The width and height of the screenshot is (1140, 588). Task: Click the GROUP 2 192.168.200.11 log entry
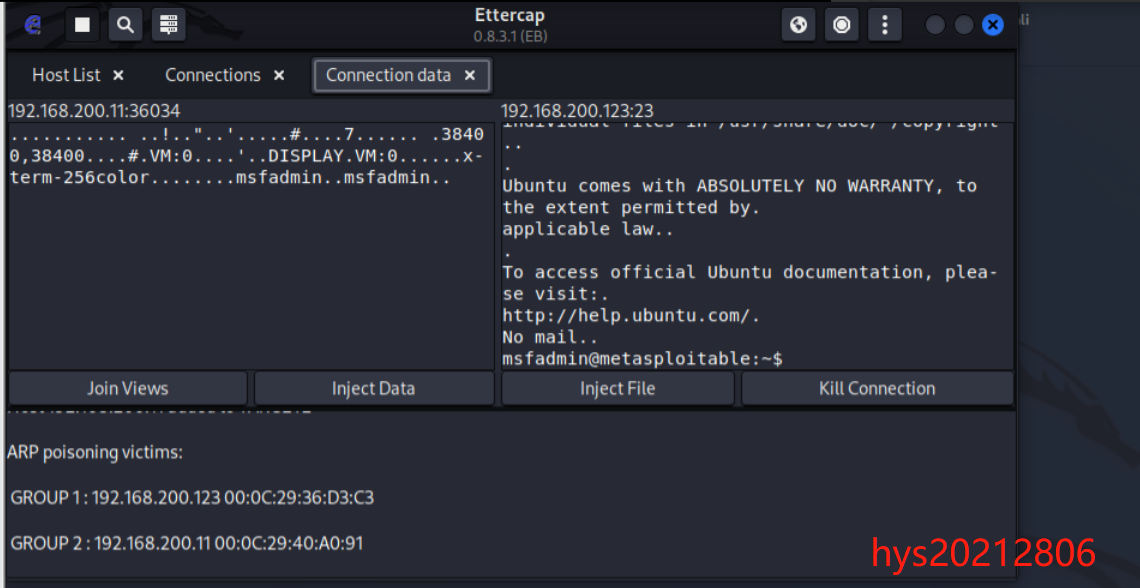187,543
